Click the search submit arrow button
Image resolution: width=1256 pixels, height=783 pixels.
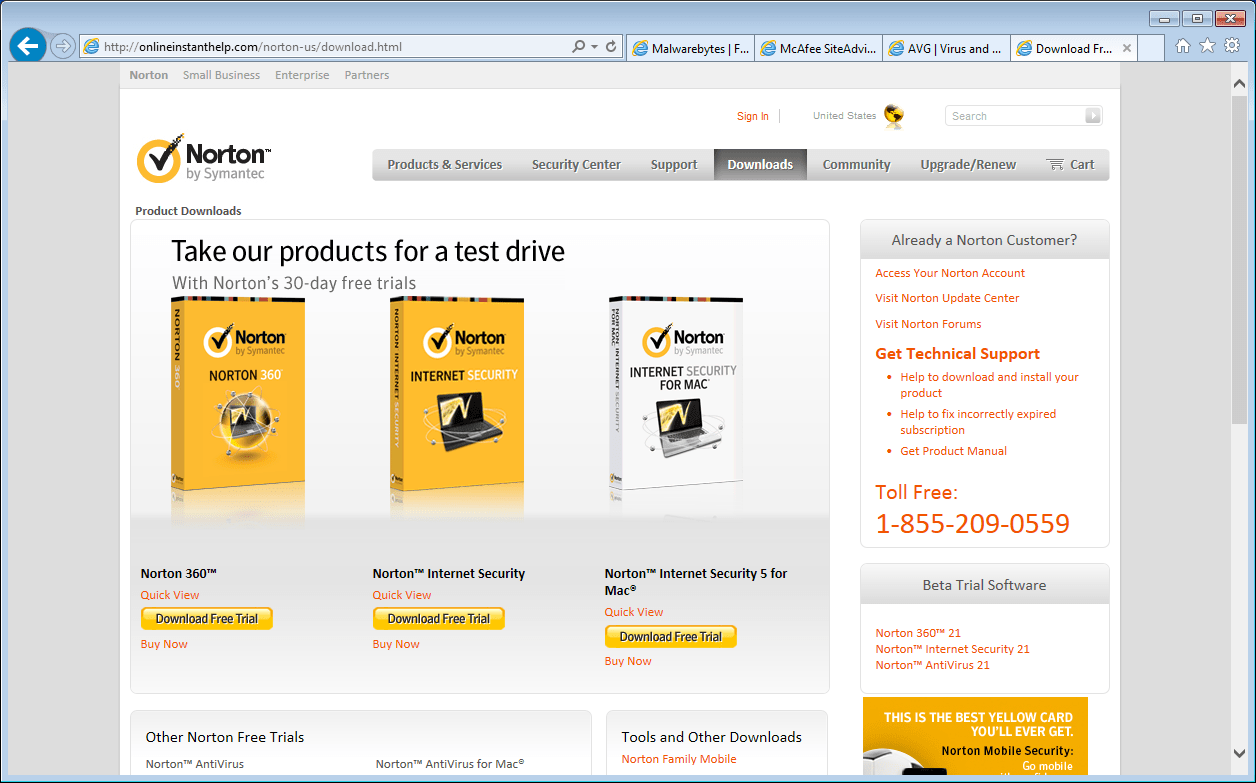[1093, 116]
